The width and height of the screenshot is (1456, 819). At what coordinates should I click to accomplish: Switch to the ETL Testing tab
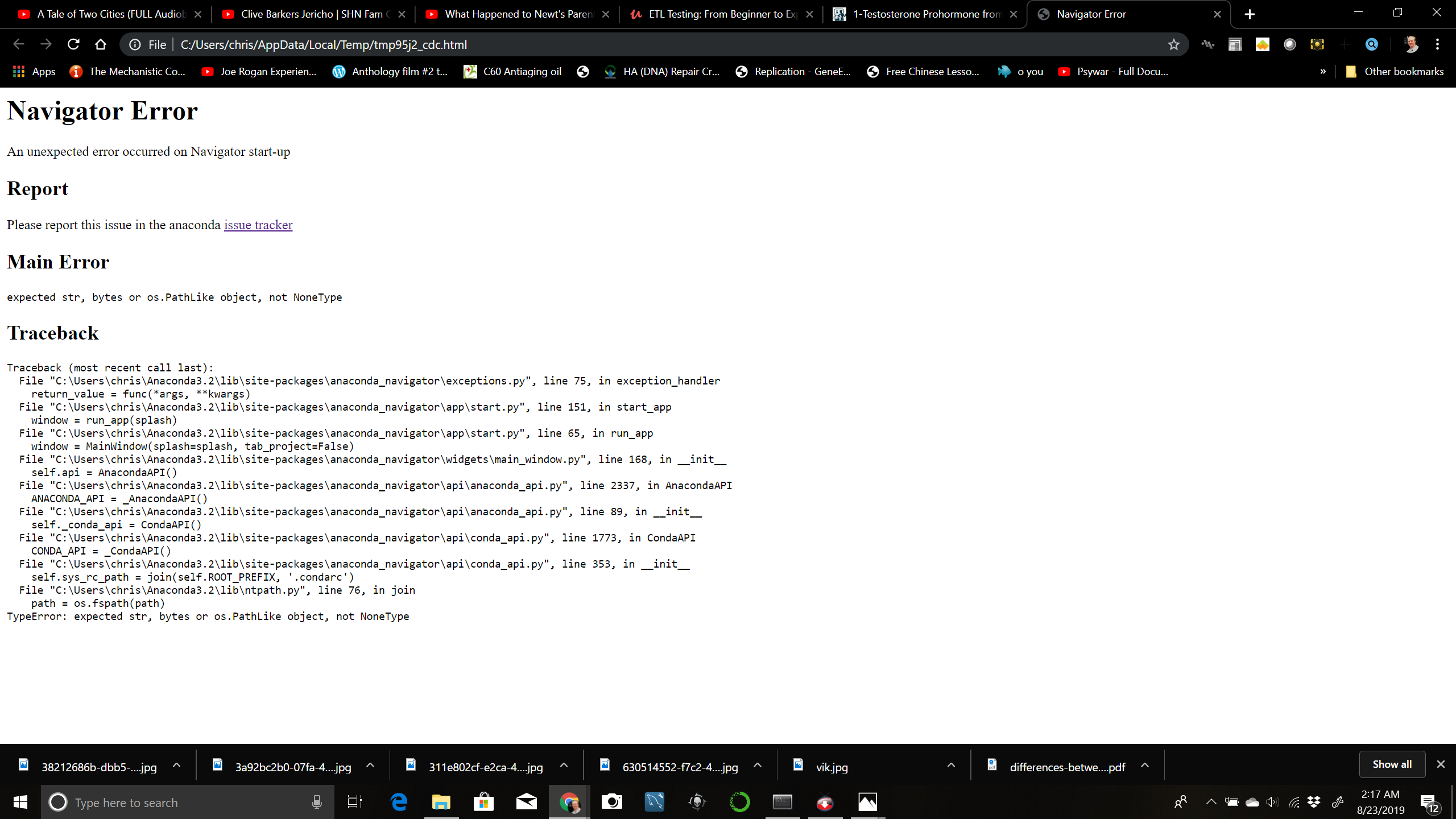coord(719,14)
